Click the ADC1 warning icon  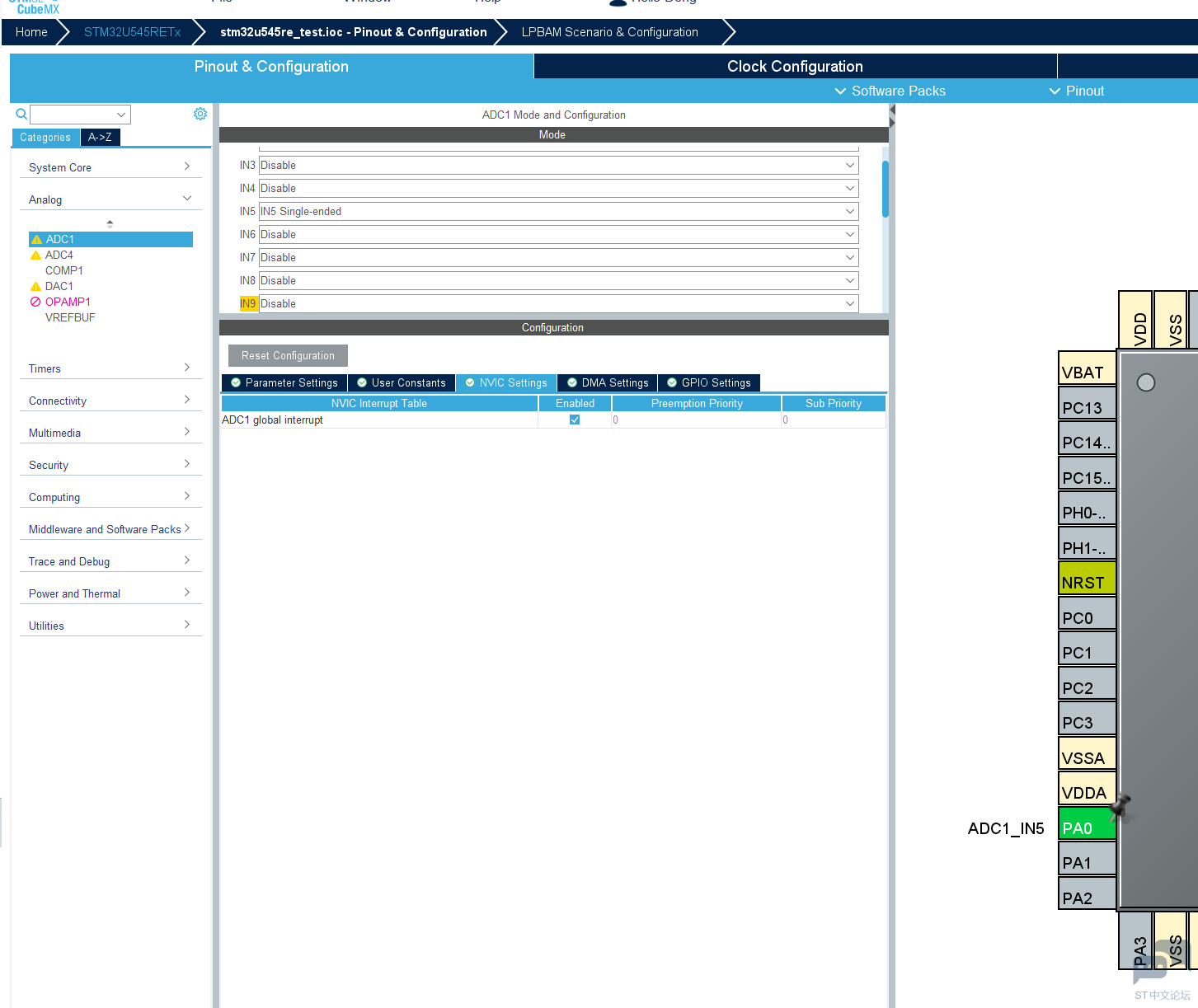36,240
